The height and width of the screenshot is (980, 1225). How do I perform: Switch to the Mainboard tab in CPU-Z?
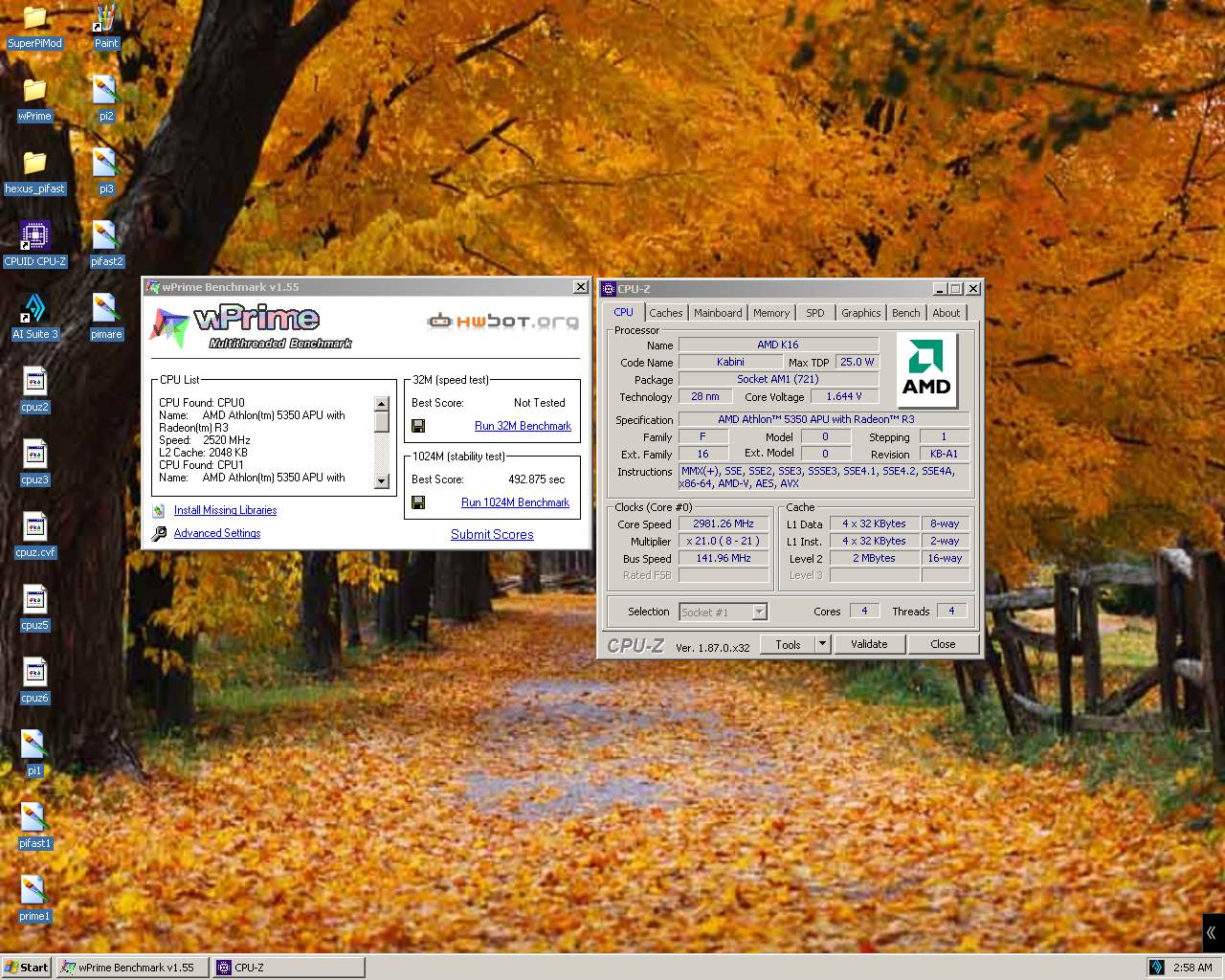[x=718, y=313]
